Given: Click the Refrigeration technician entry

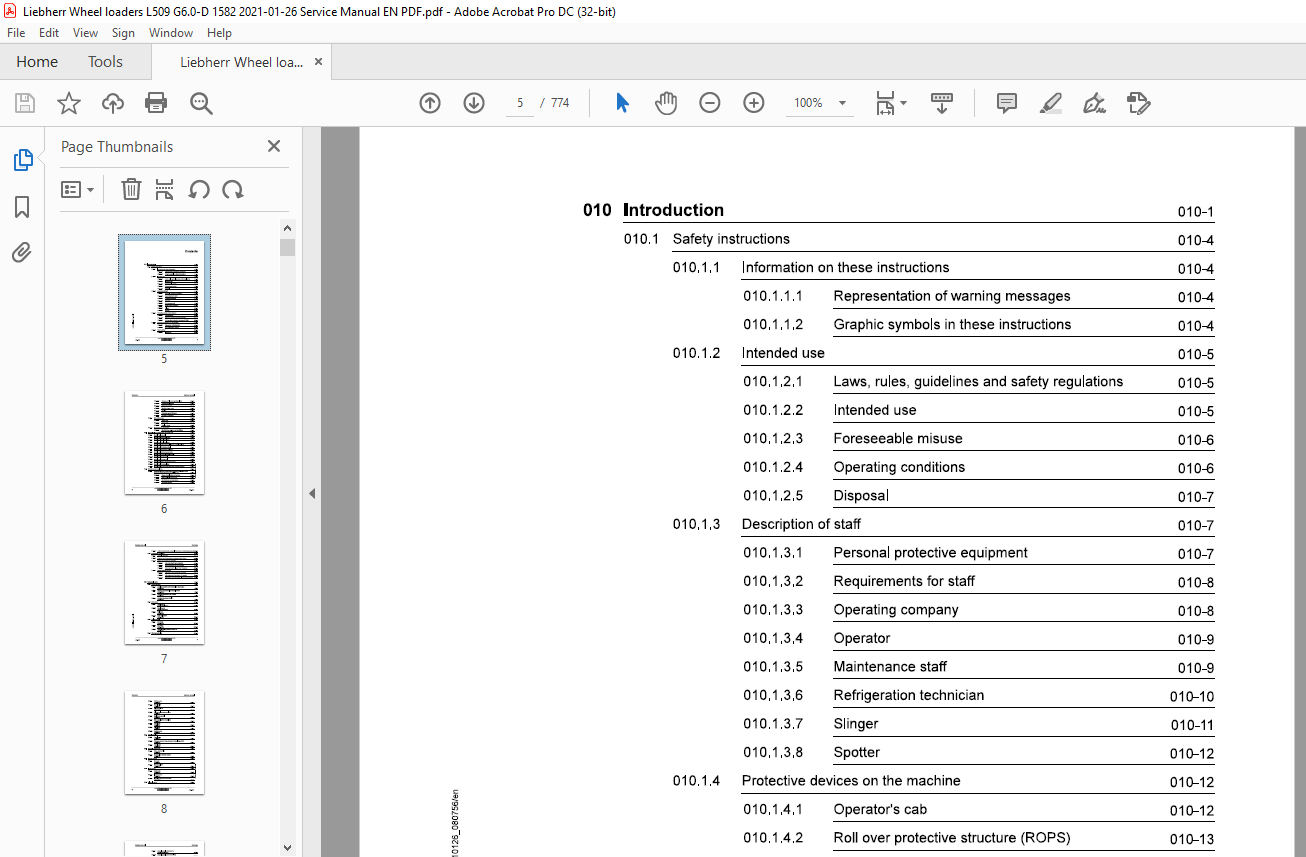Looking at the screenshot, I should pos(909,695).
